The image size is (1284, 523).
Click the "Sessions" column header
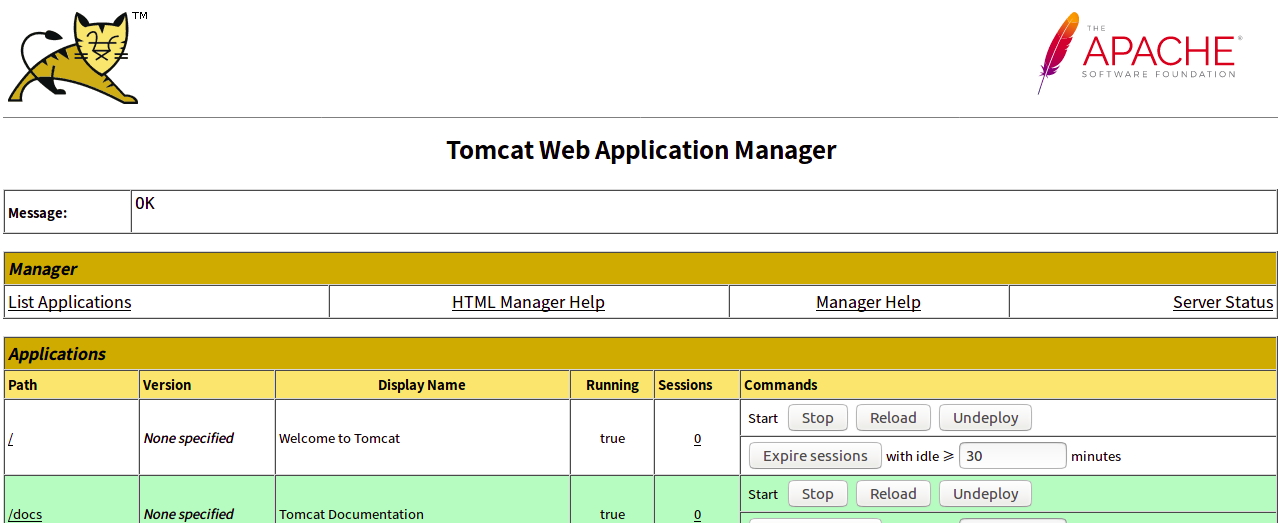[x=685, y=385]
